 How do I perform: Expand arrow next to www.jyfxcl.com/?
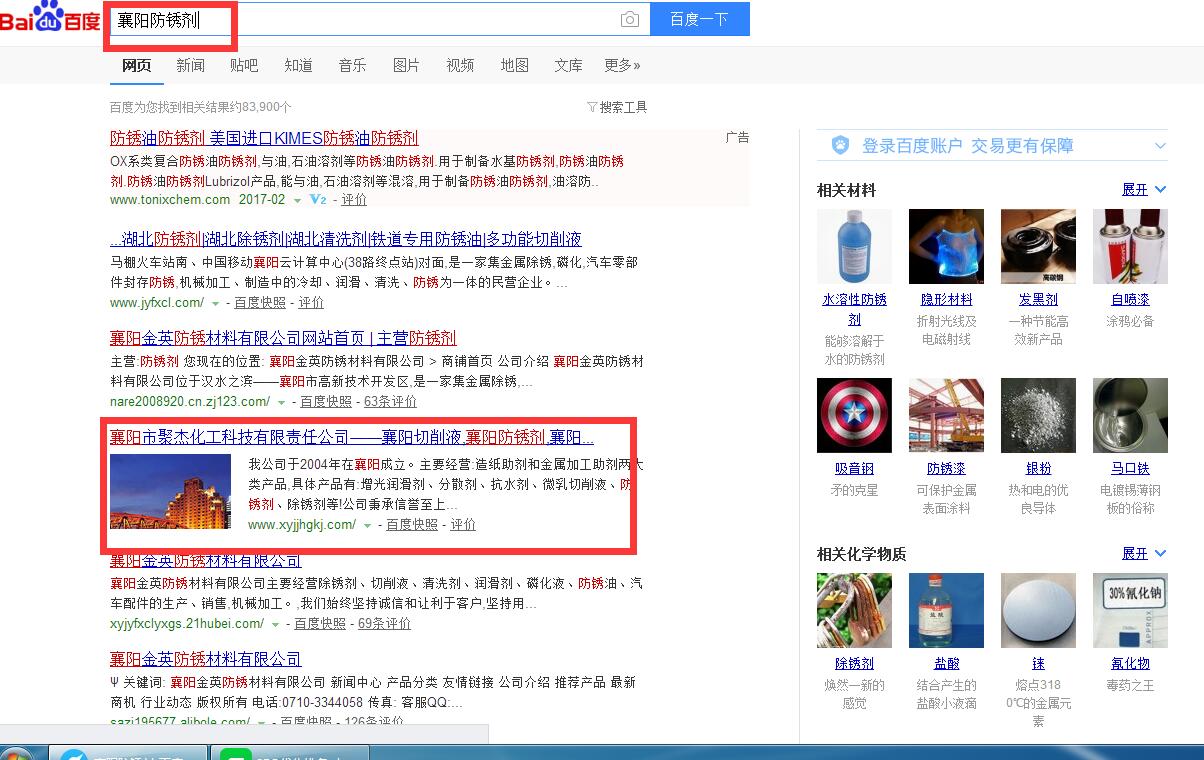[x=215, y=303]
